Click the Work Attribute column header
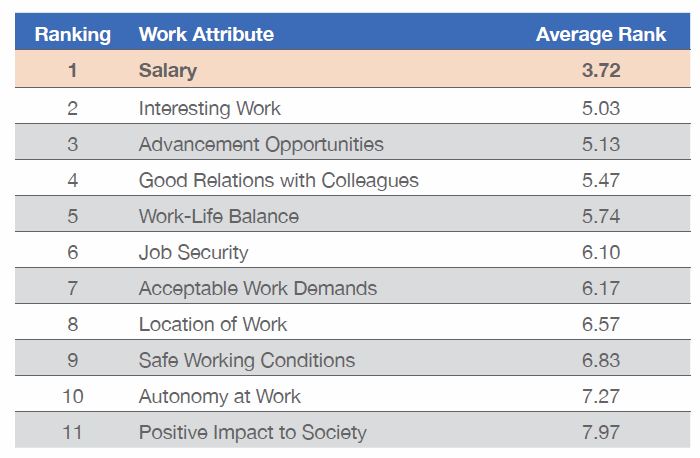Viewport: 700px width, 458px height. click(x=206, y=34)
